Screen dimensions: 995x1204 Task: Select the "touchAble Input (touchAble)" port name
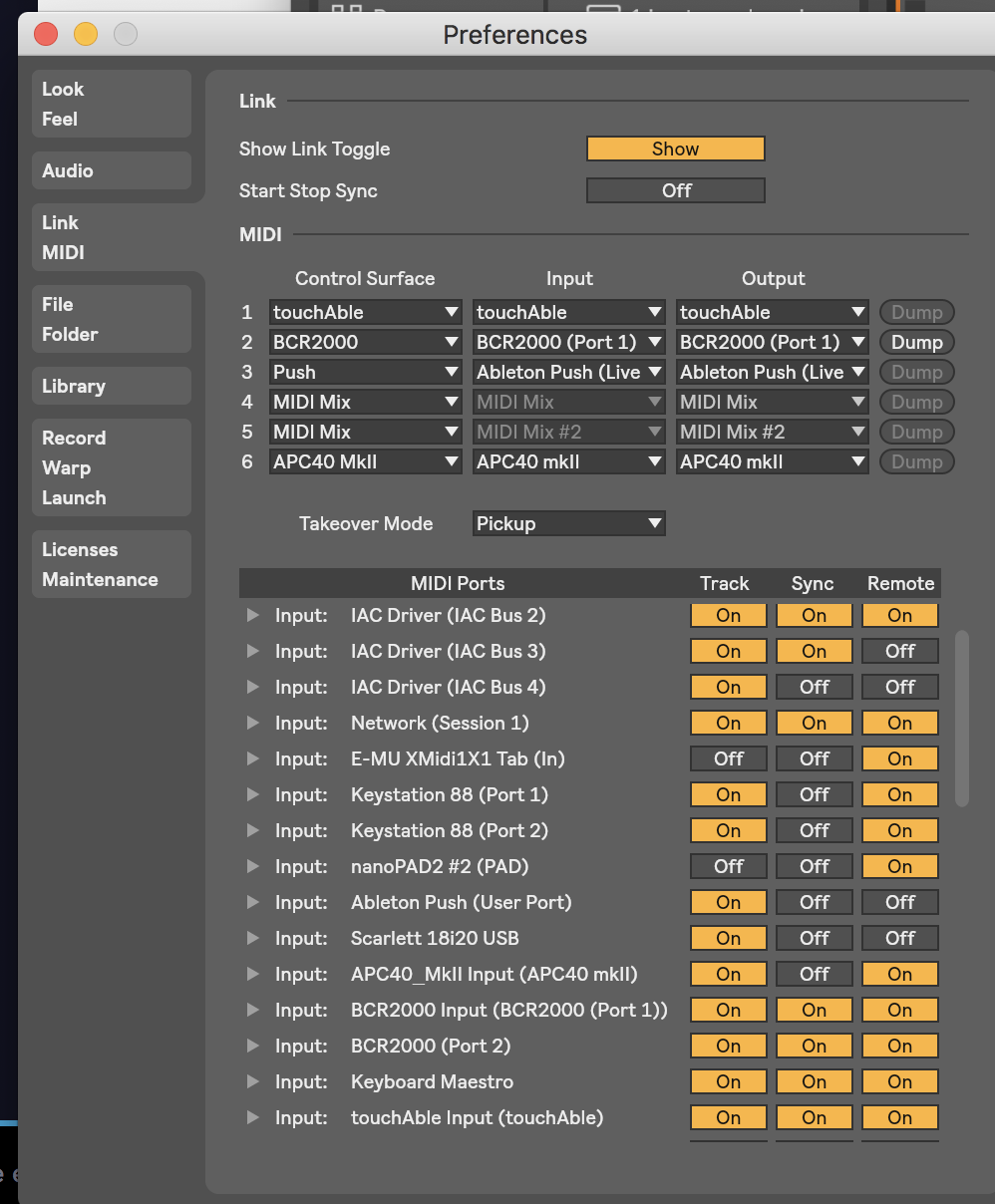478,1117
